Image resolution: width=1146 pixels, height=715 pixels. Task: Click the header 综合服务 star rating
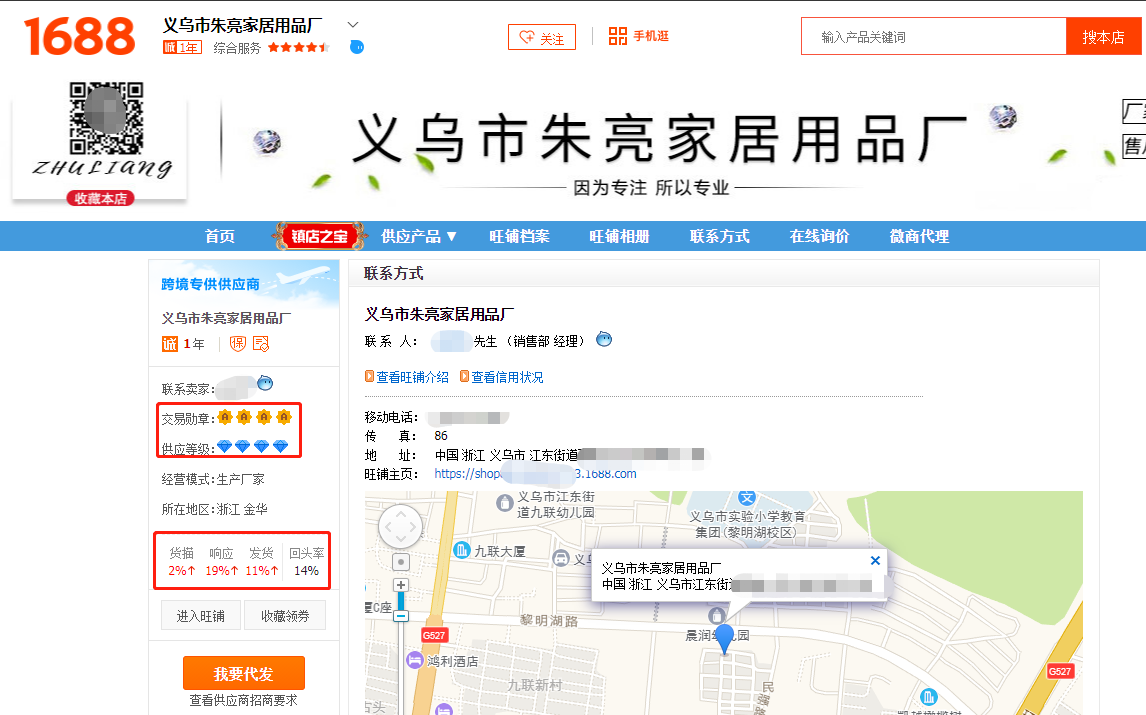point(299,48)
